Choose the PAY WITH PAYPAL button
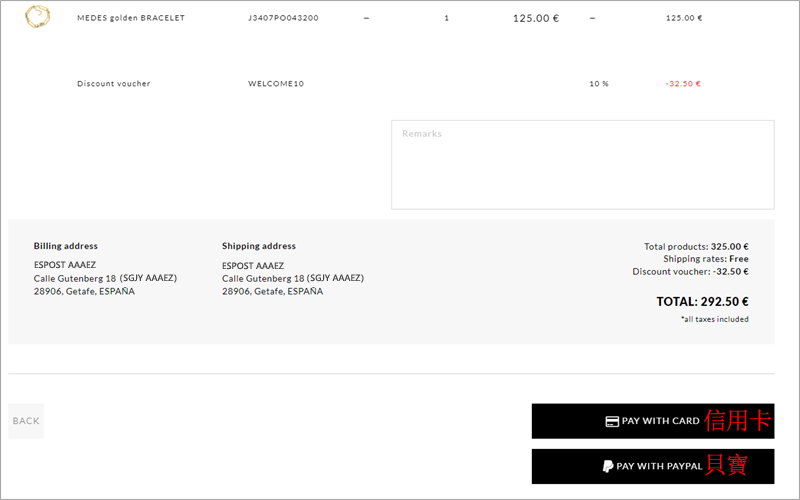 point(653,466)
